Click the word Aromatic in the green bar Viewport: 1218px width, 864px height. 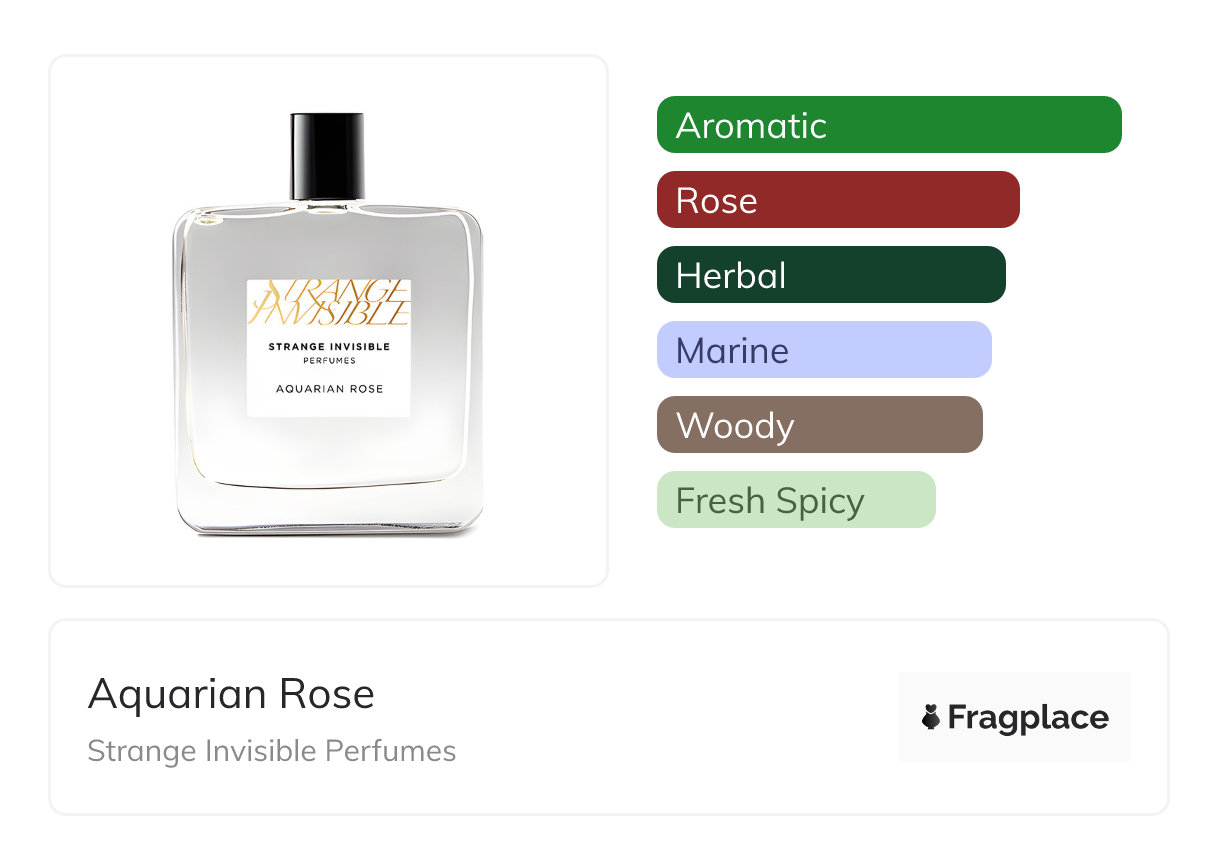pos(751,126)
